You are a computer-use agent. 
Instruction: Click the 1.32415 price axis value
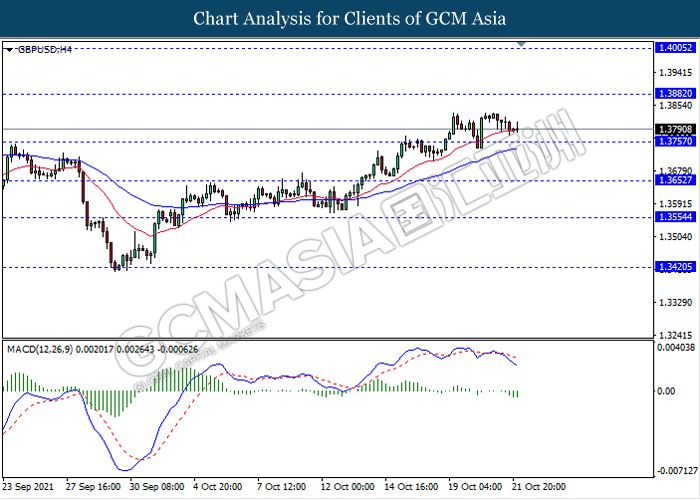(675, 335)
